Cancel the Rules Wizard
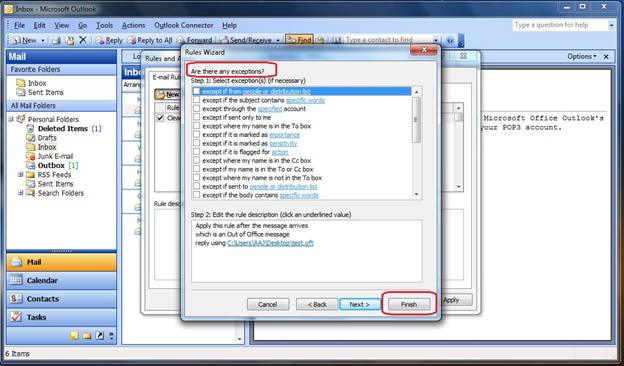 click(x=268, y=304)
